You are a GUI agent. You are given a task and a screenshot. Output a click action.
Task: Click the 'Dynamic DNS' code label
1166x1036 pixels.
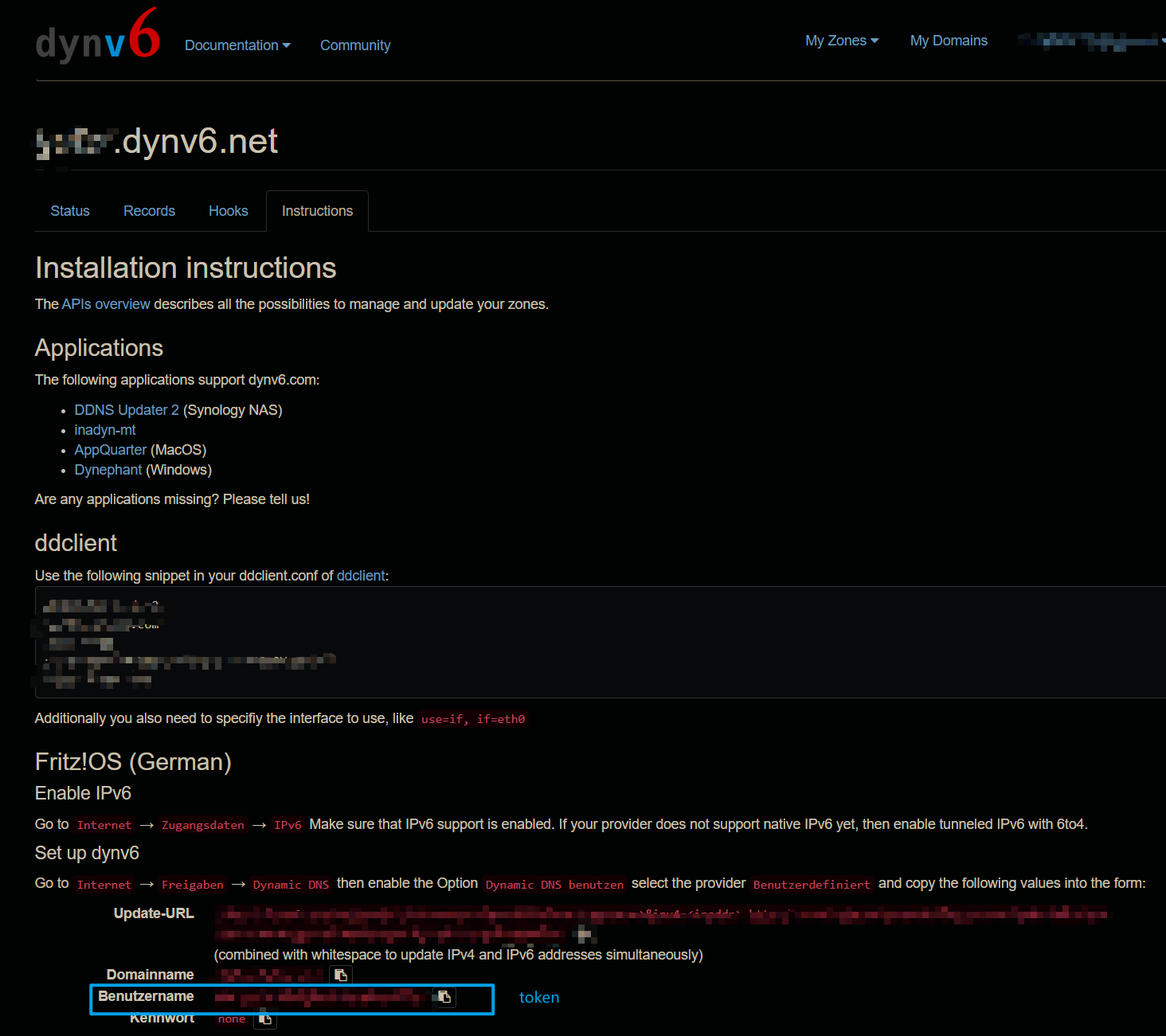(291, 885)
